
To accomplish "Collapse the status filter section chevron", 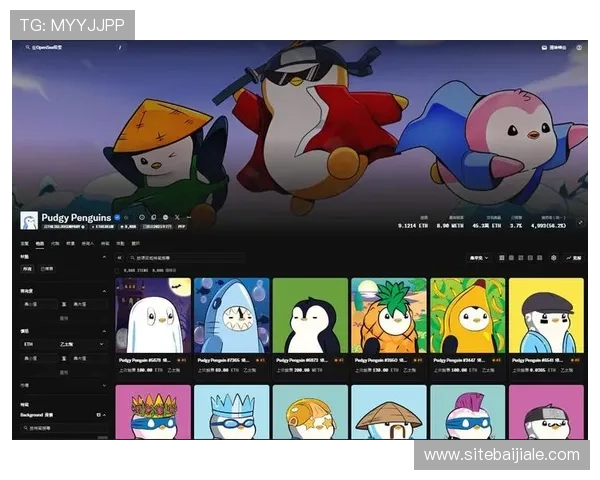I will 106,256.
